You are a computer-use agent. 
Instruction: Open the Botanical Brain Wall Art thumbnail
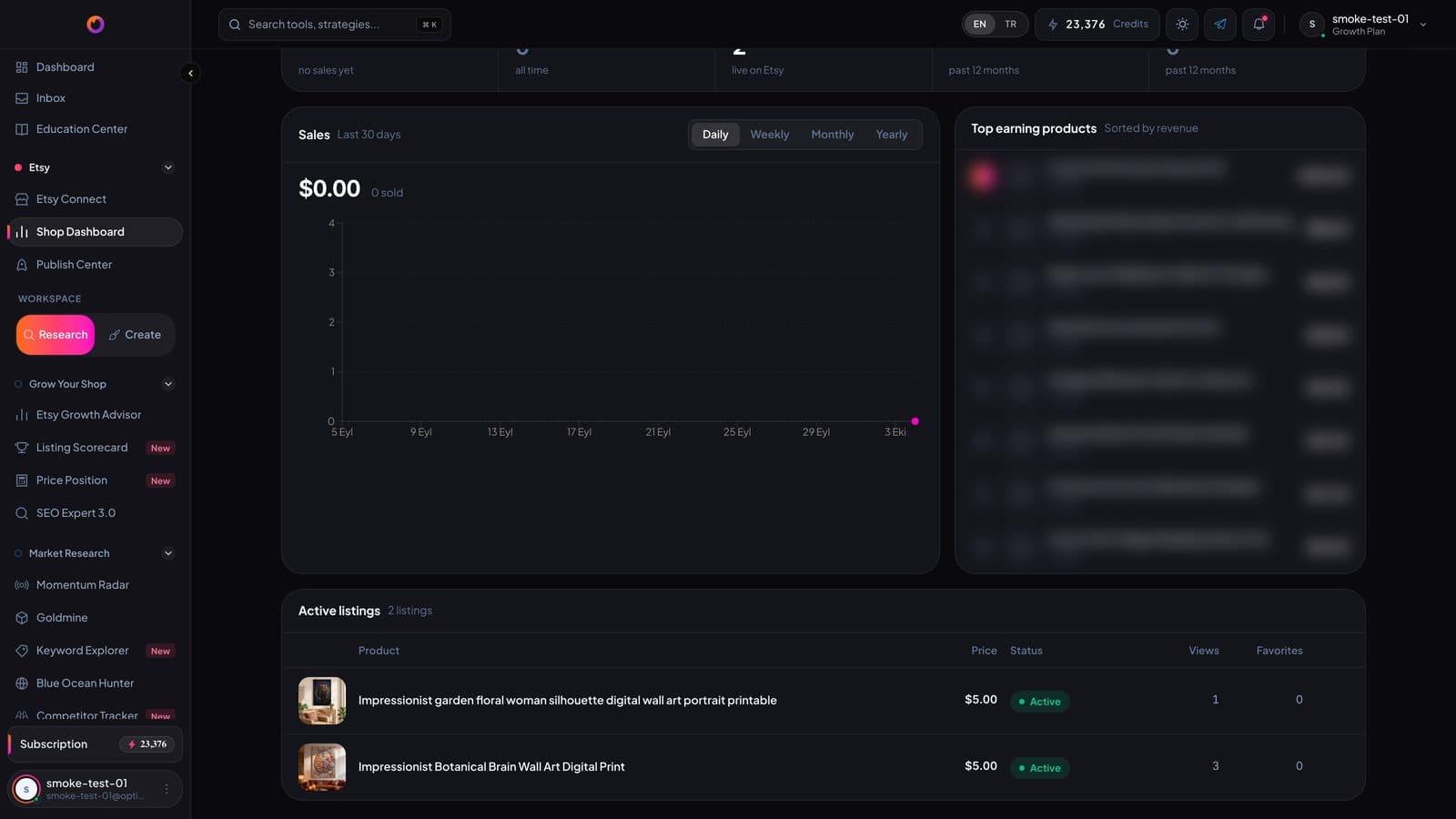pyautogui.click(x=322, y=767)
